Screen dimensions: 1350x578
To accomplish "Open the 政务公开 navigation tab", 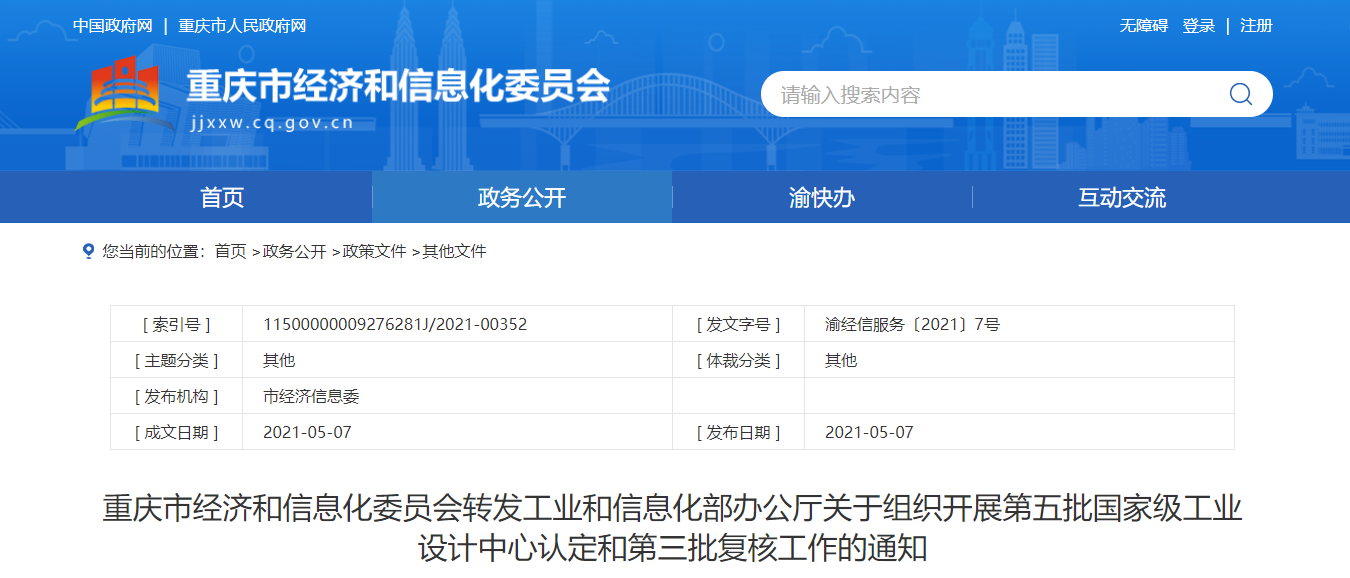I will click(522, 197).
